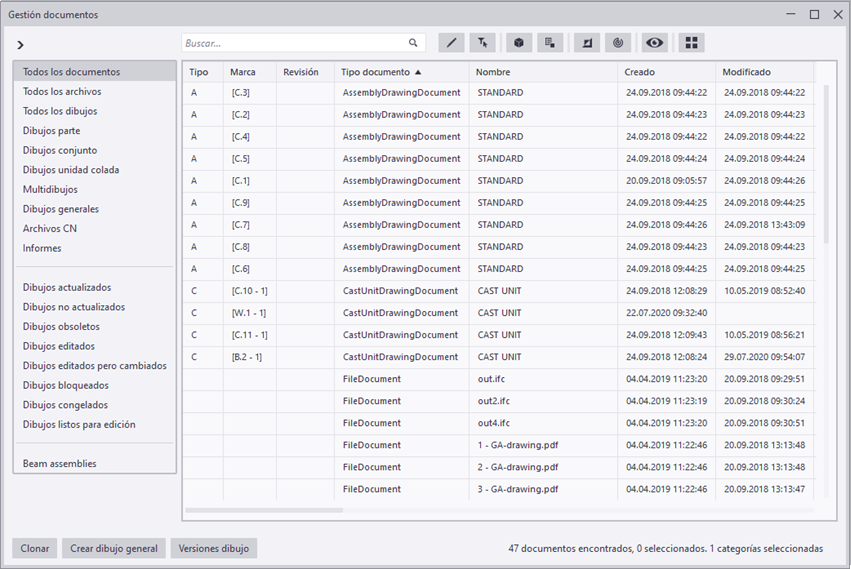Click the text selection cursor icon
The image size is (851, 569).
click(483, 43)
